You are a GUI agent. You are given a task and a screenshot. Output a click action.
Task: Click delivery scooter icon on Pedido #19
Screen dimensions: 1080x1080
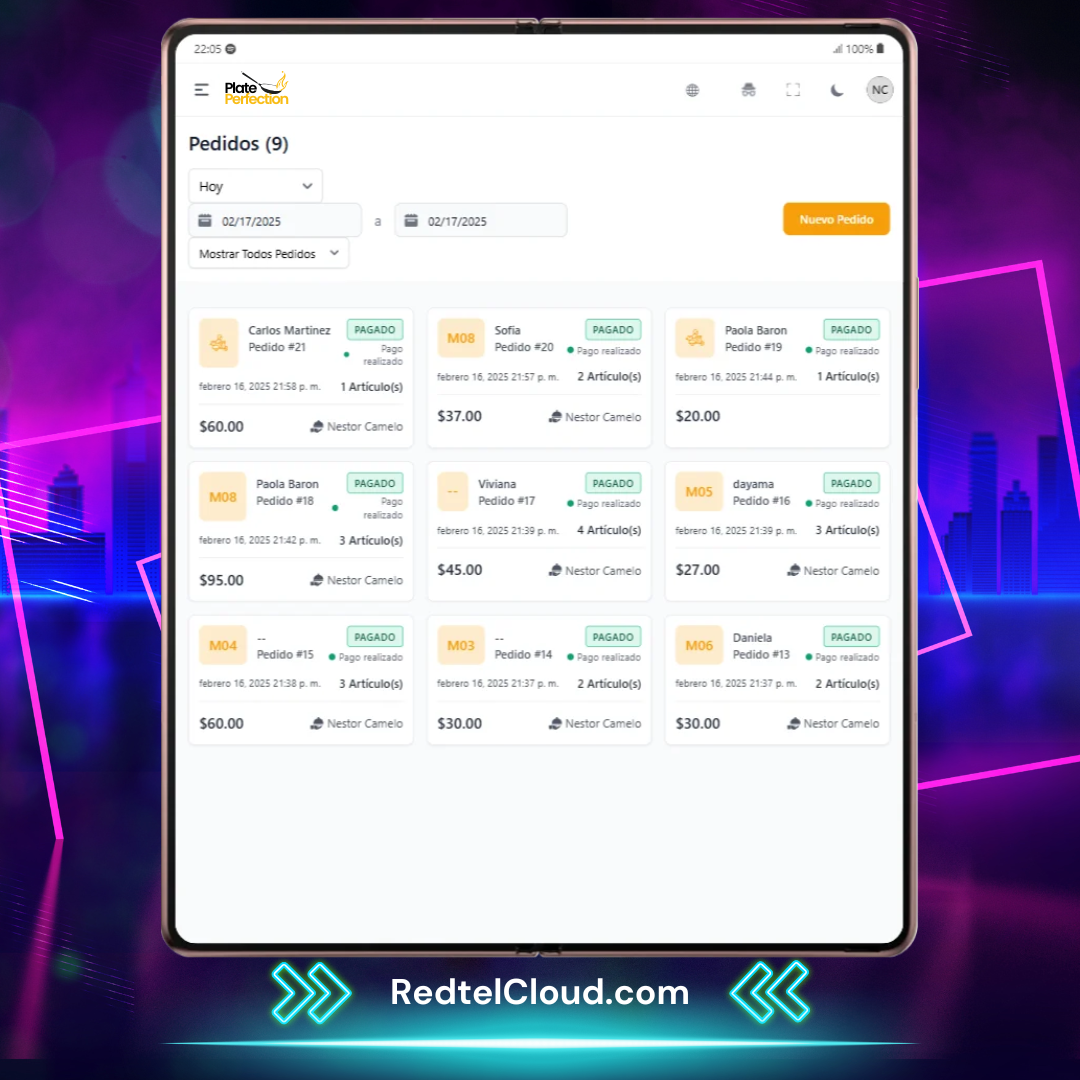[x=695, y=339]
